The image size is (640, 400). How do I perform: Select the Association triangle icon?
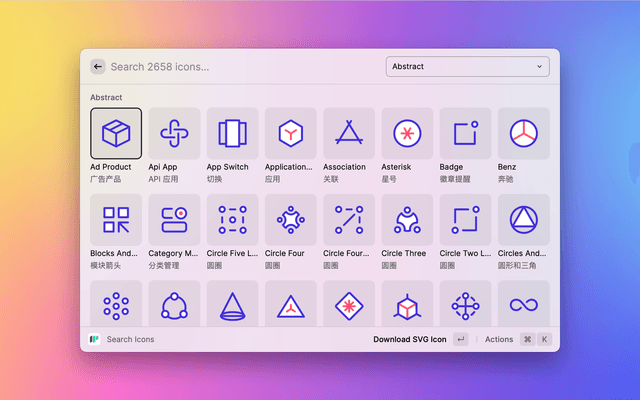349,133
